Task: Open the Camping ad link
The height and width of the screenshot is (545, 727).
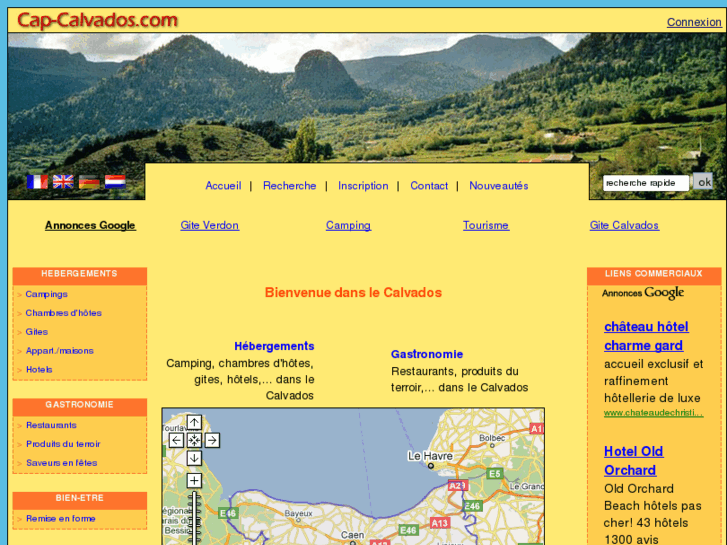Action: (348, 225)
